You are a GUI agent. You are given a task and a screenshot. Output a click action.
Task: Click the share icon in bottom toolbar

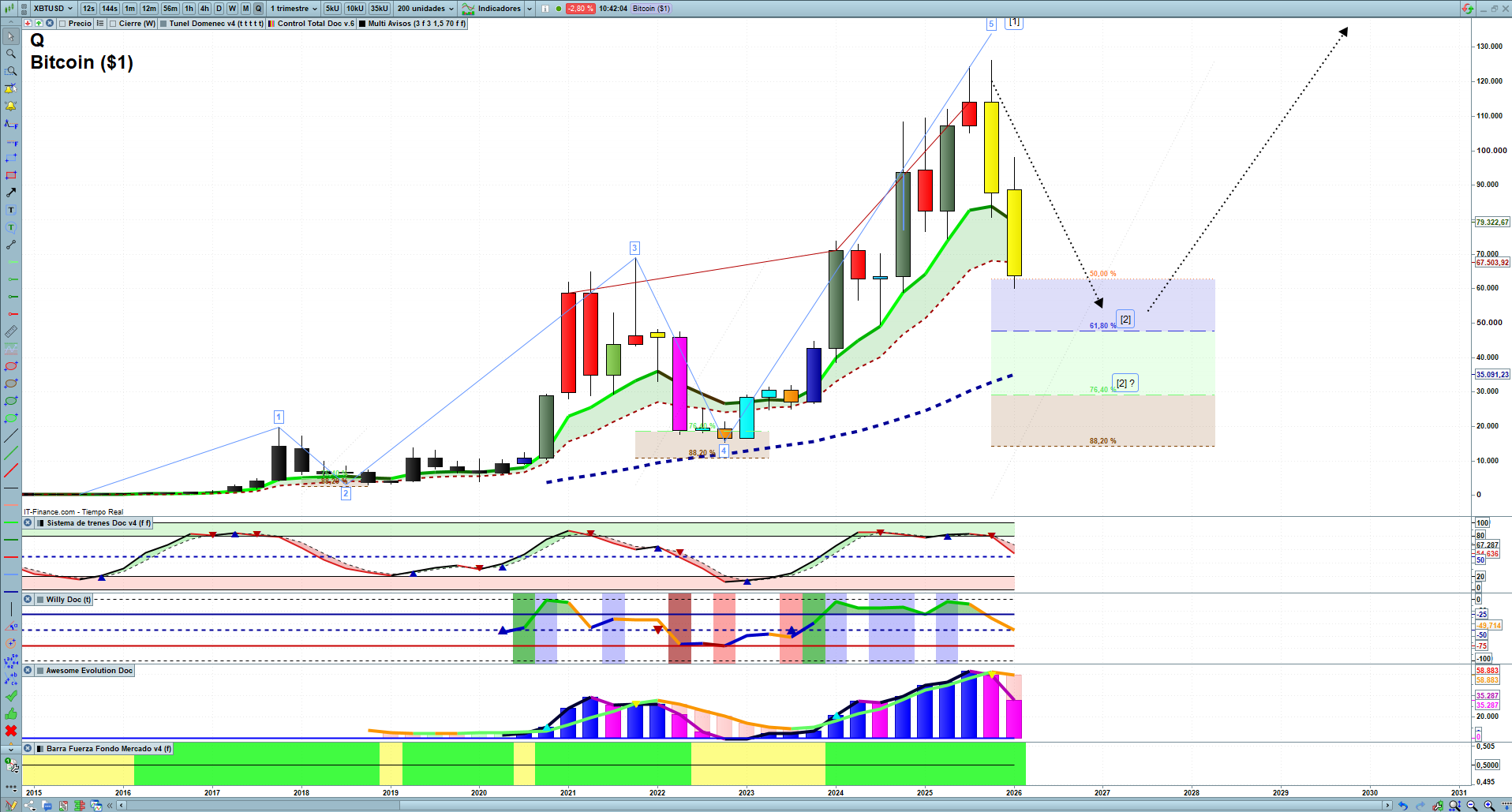[x=29, y=806]
